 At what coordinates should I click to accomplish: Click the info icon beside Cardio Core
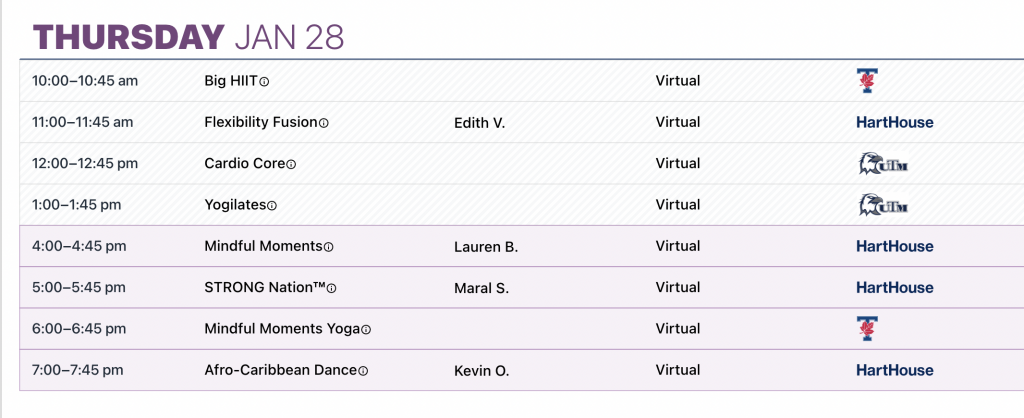pos(292,164)
